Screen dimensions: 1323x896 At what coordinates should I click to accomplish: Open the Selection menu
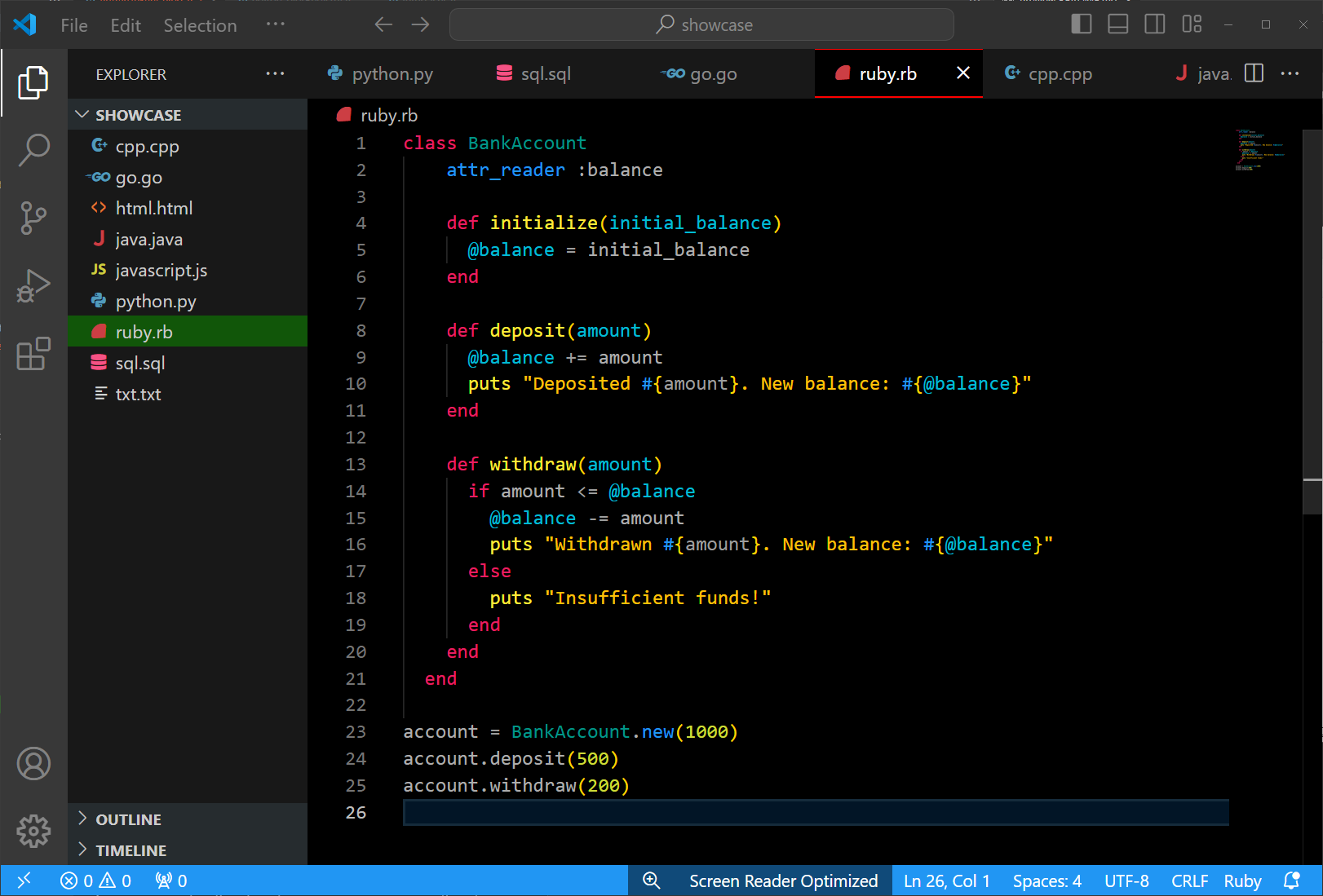coord(200,25)
